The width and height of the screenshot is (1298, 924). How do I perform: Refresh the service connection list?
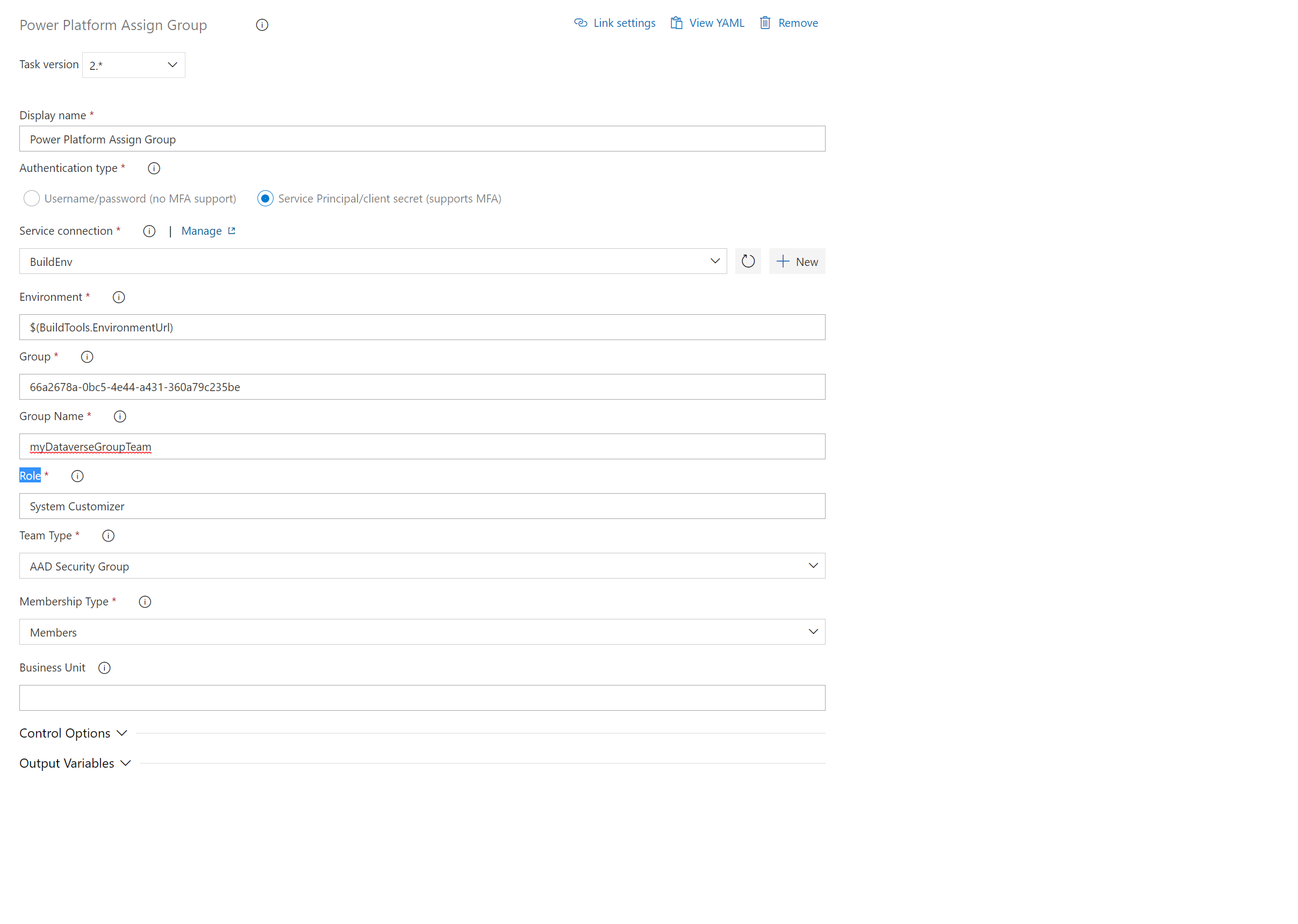pyautogui.click(x=748, y=261)
